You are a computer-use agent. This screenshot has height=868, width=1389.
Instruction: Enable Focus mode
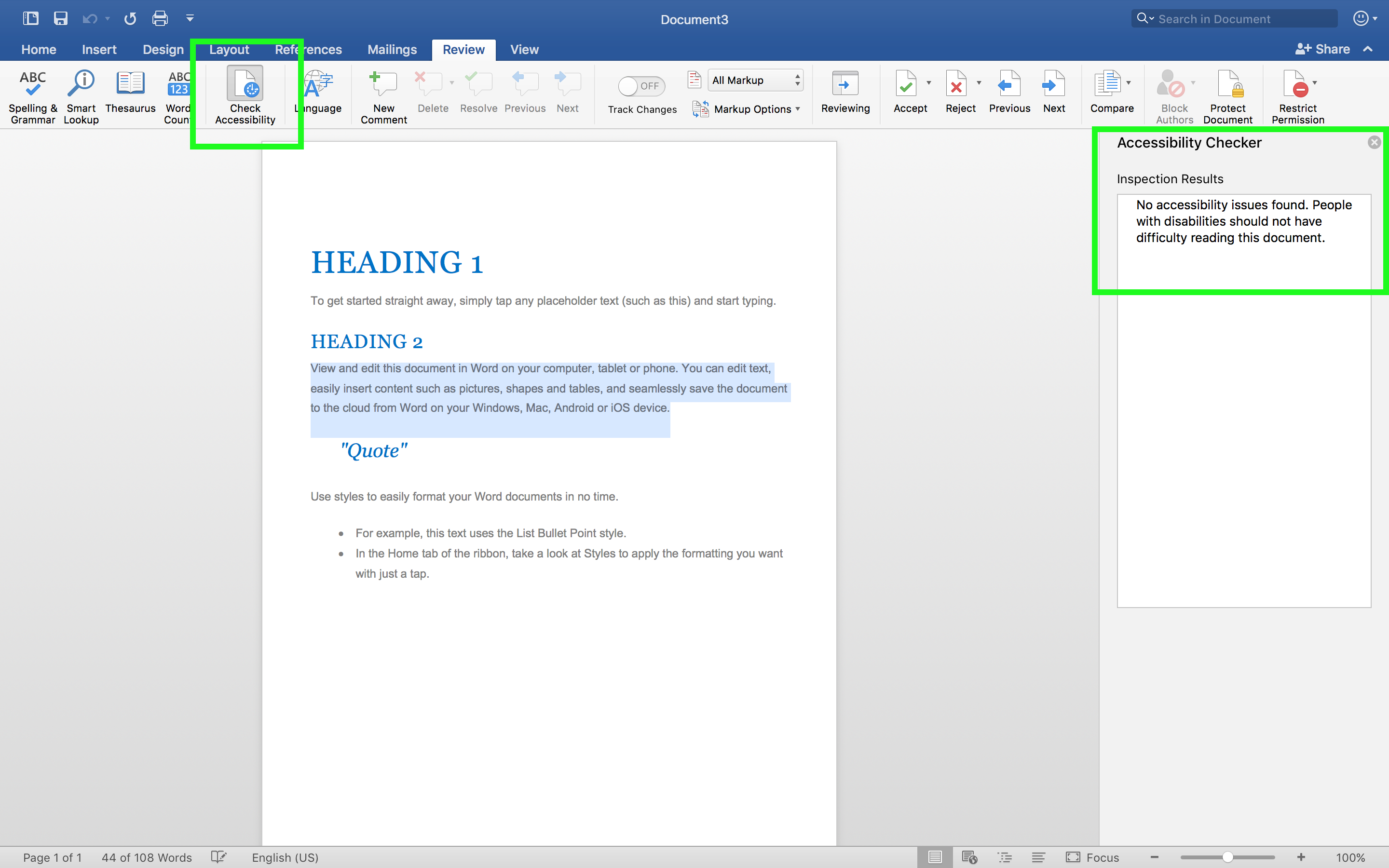coord(1092,857)
